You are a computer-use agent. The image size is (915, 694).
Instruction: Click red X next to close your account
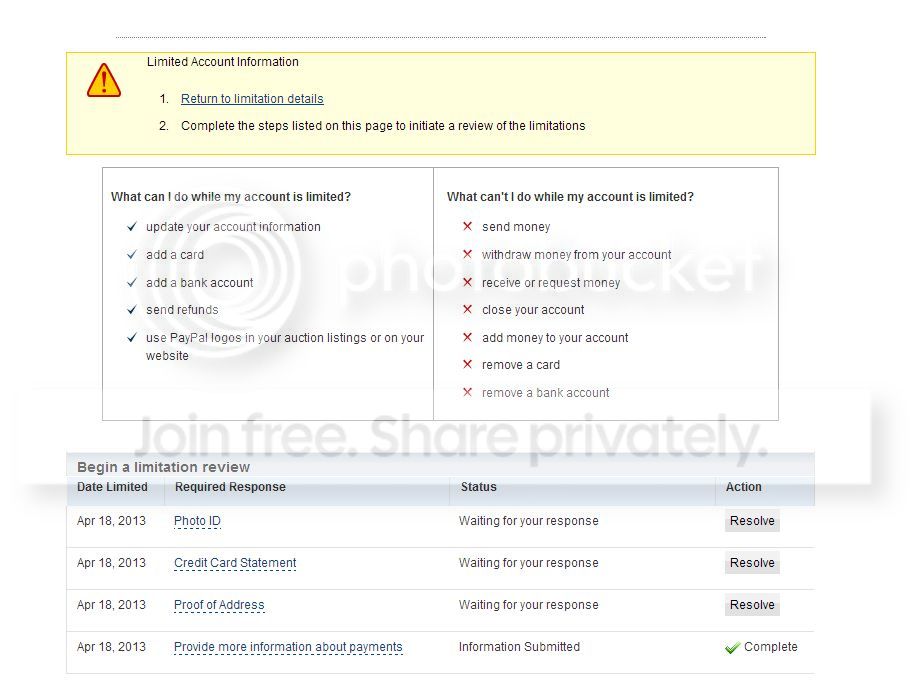point(467,309)
